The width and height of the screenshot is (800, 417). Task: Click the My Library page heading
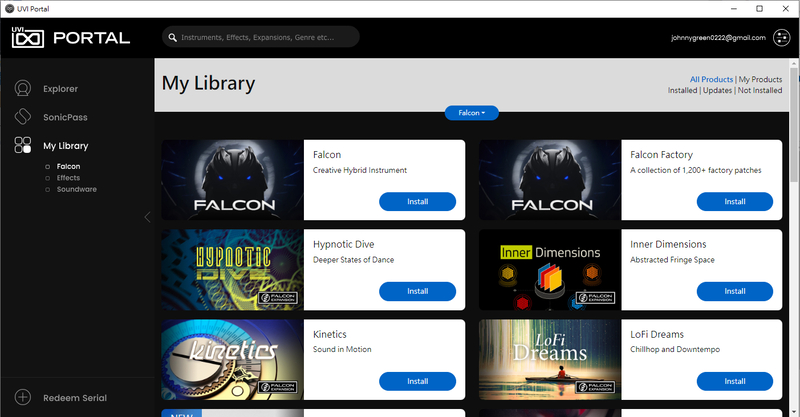208,84
